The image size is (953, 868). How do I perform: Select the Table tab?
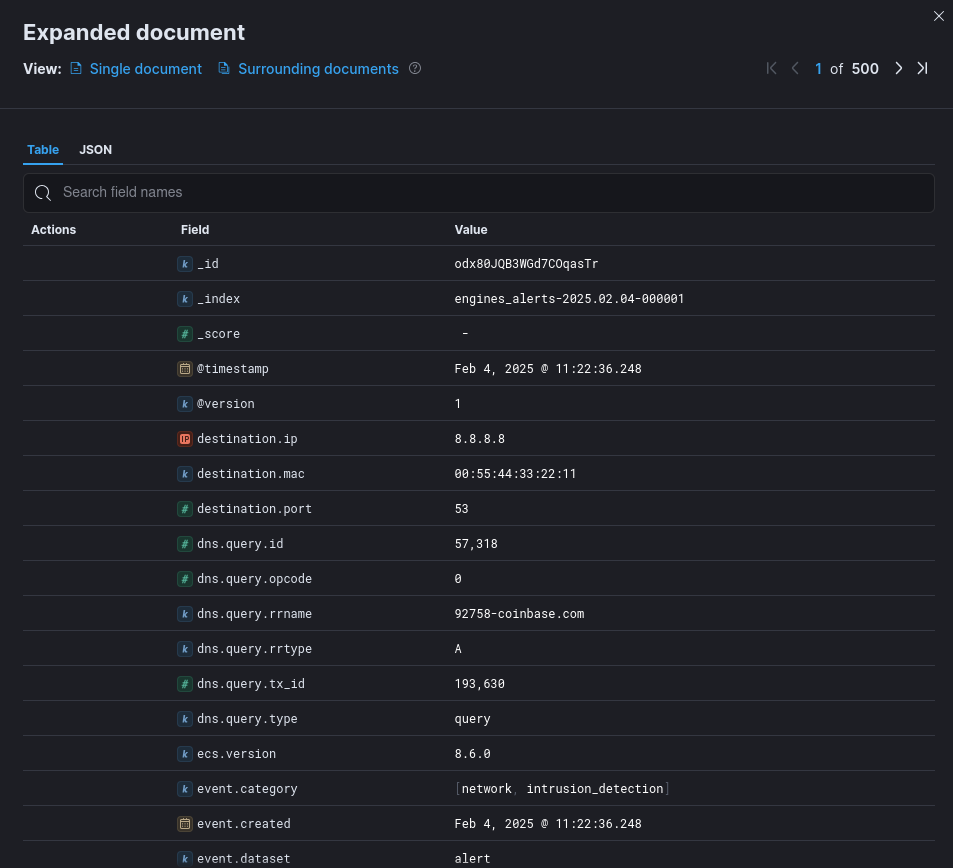pos(43,150)
